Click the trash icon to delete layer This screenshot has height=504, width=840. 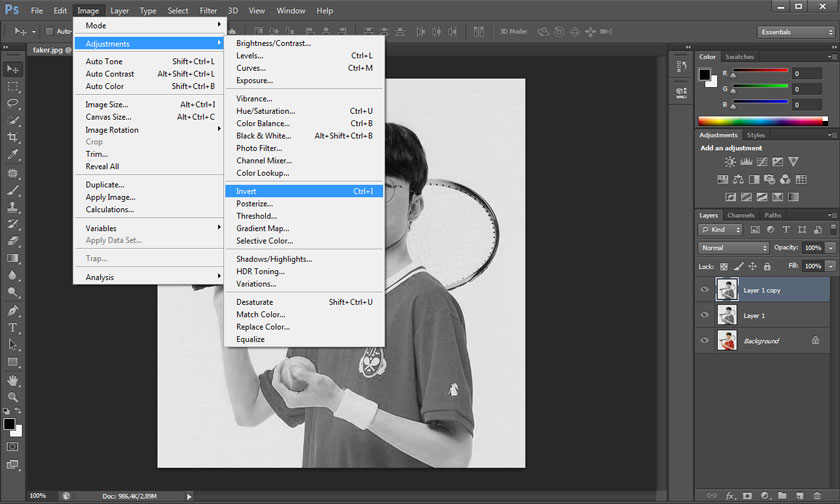(816, 496)
